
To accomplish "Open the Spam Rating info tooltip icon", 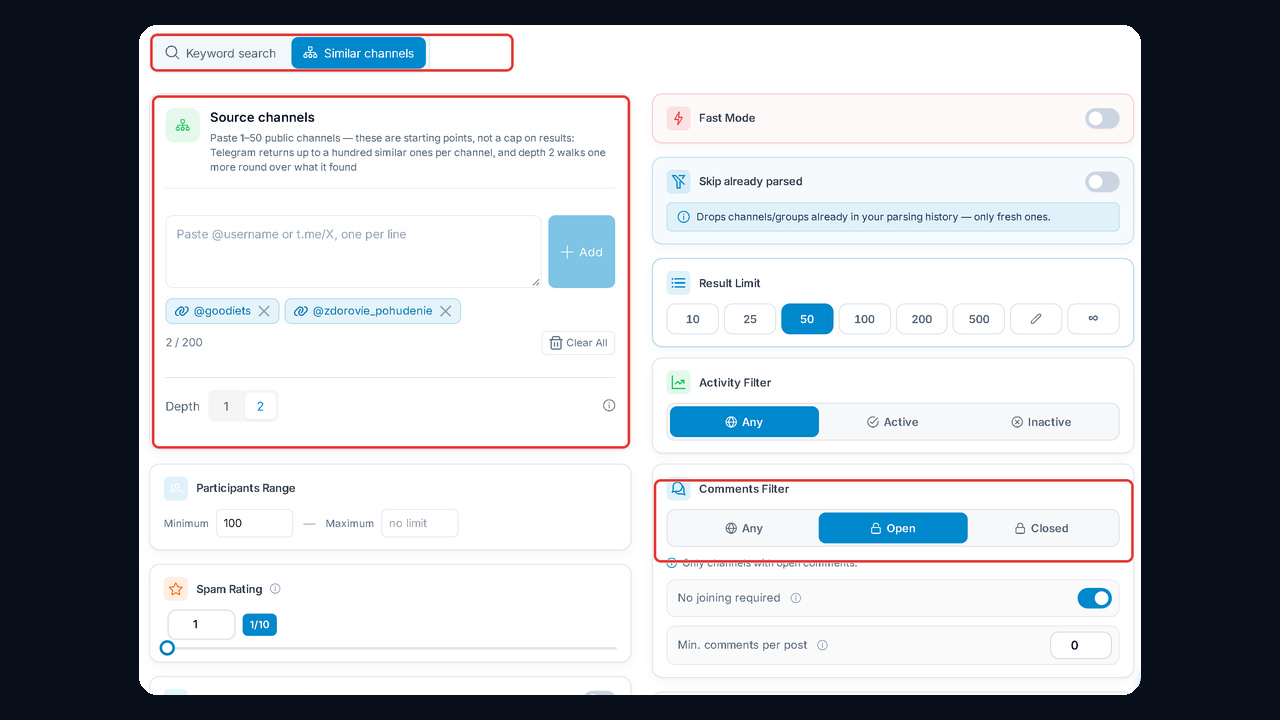I will (275, 589).
